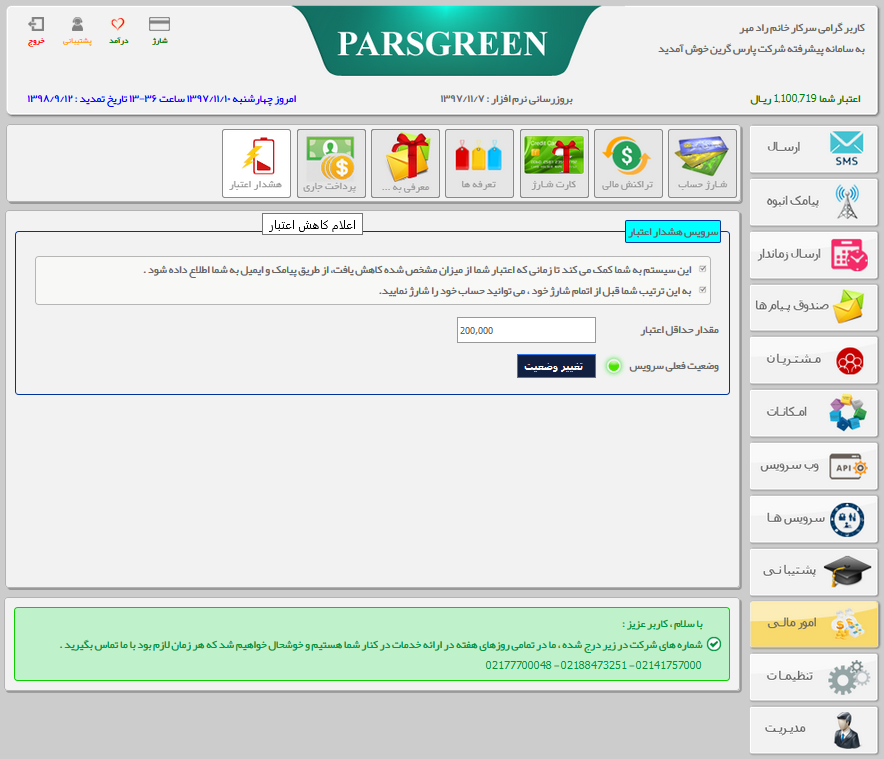Open the تعرفه ها (tariffs) price tags icon
Screen dimensions: 884x759
tap(479, 162)
